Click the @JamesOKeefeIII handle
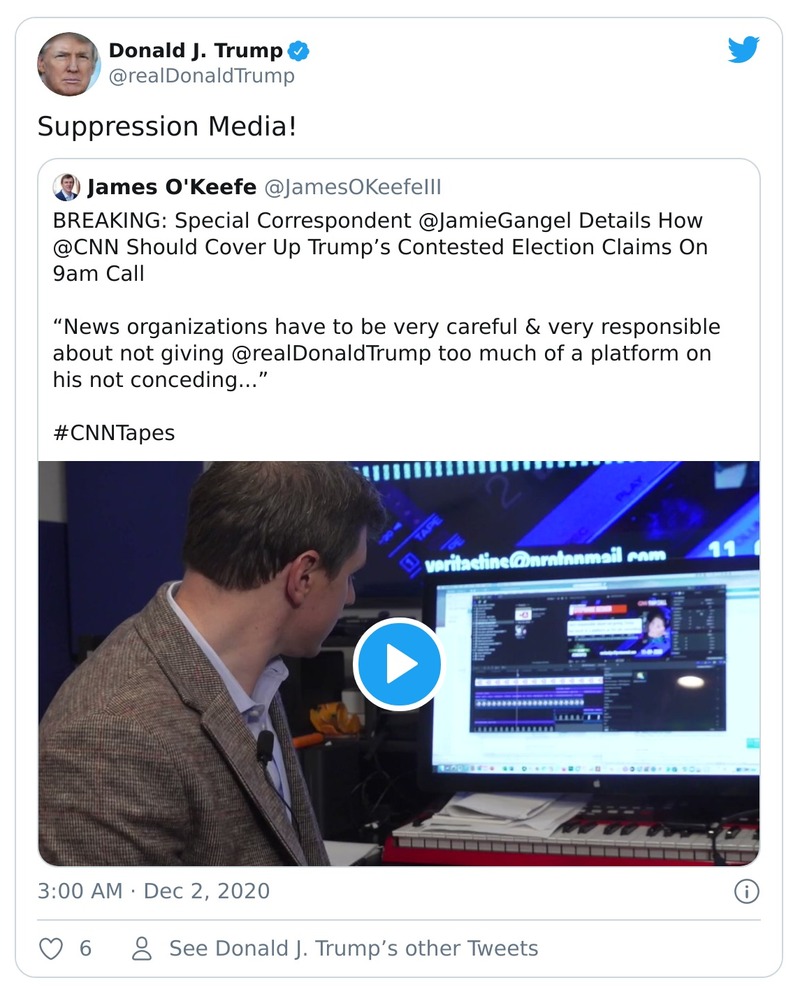 point(351,187)
